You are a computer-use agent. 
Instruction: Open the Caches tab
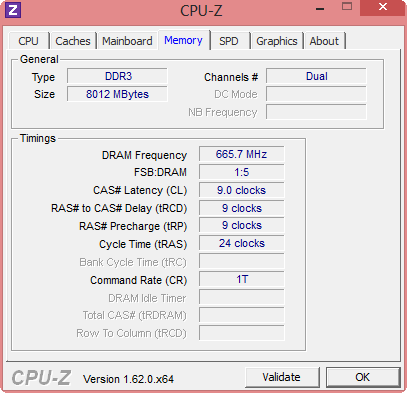click(73, 41)
